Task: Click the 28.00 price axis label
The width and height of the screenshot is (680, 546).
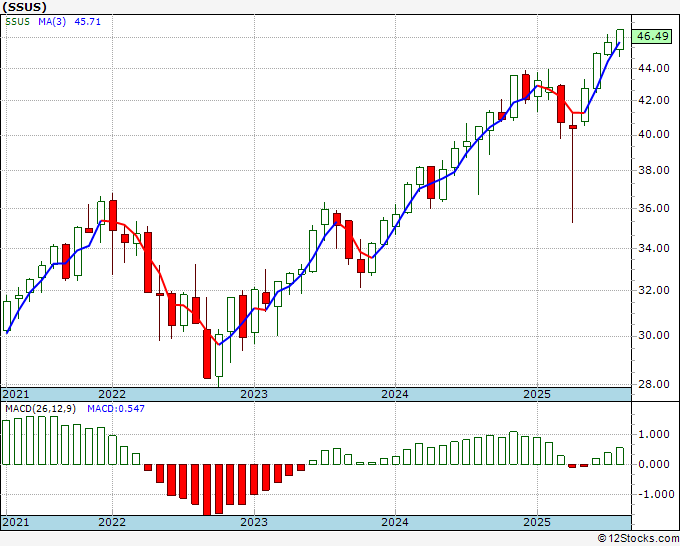Action: [654, 384]
